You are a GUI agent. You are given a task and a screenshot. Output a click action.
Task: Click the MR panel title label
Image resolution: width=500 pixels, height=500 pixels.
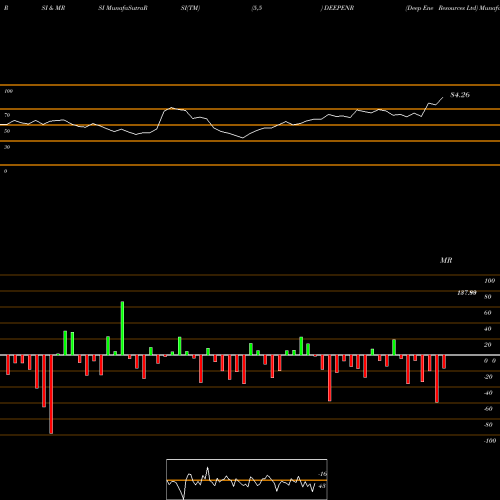pos(446,260)
